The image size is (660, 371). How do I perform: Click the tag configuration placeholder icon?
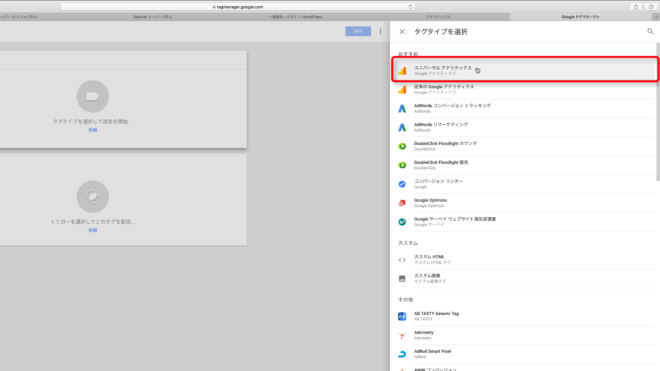click(x=93, y=96)
